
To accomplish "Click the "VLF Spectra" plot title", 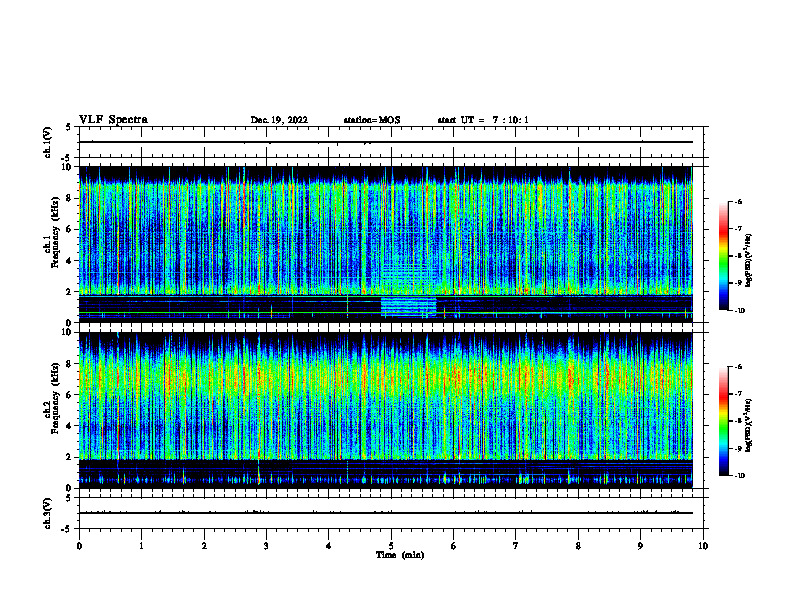I will [x=113, y=120].
